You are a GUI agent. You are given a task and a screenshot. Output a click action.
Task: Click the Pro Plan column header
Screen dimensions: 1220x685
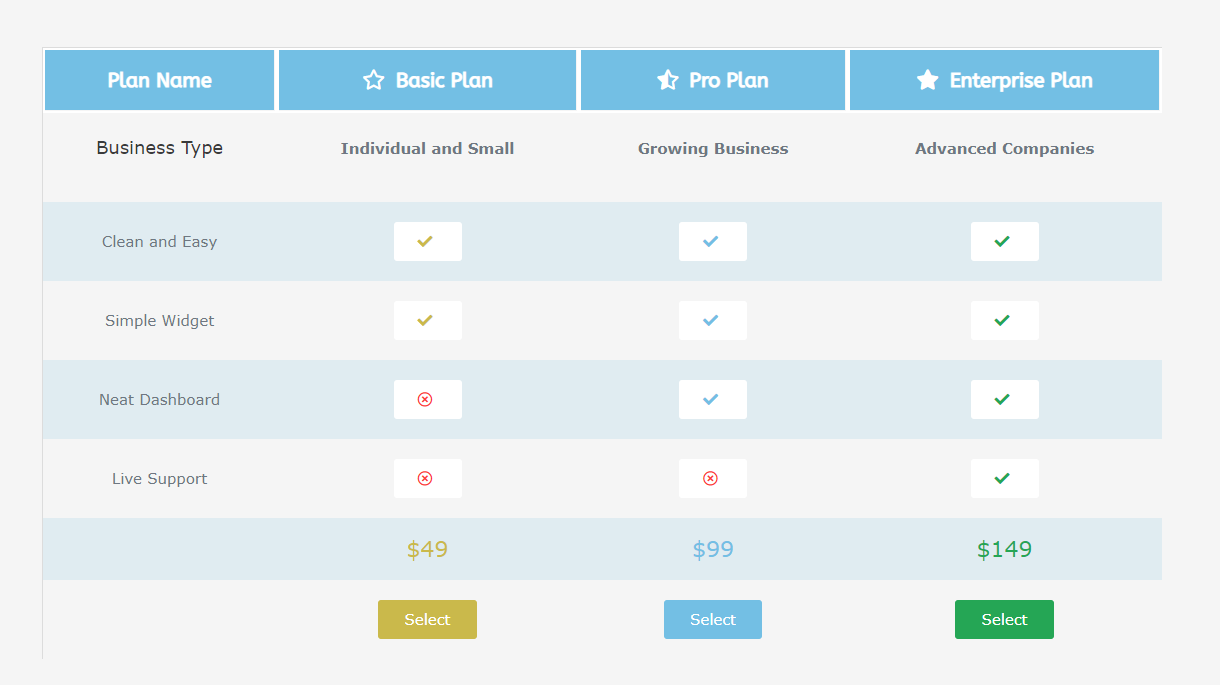point(713,80)
